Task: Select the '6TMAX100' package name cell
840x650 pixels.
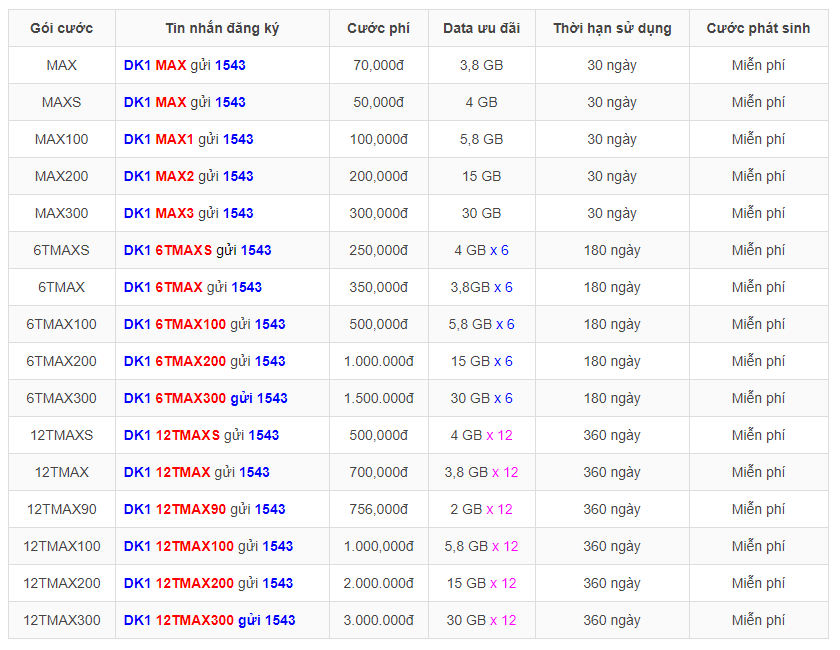Action: 62,324
